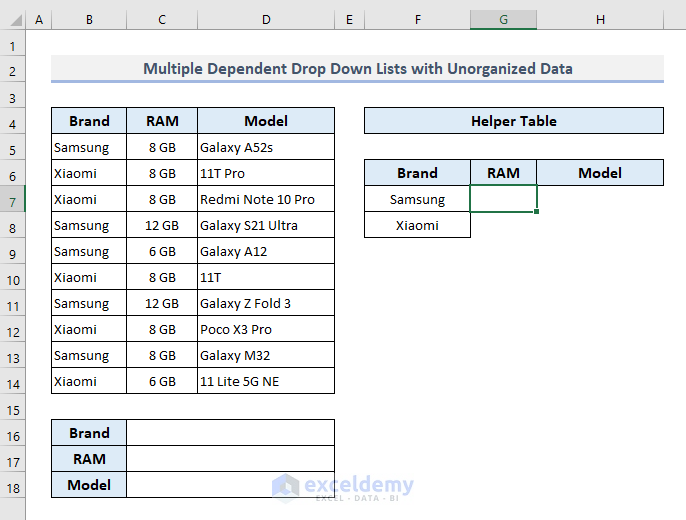
Task: Click the 'Galaxy M32' cell
Action: (266, 355)
